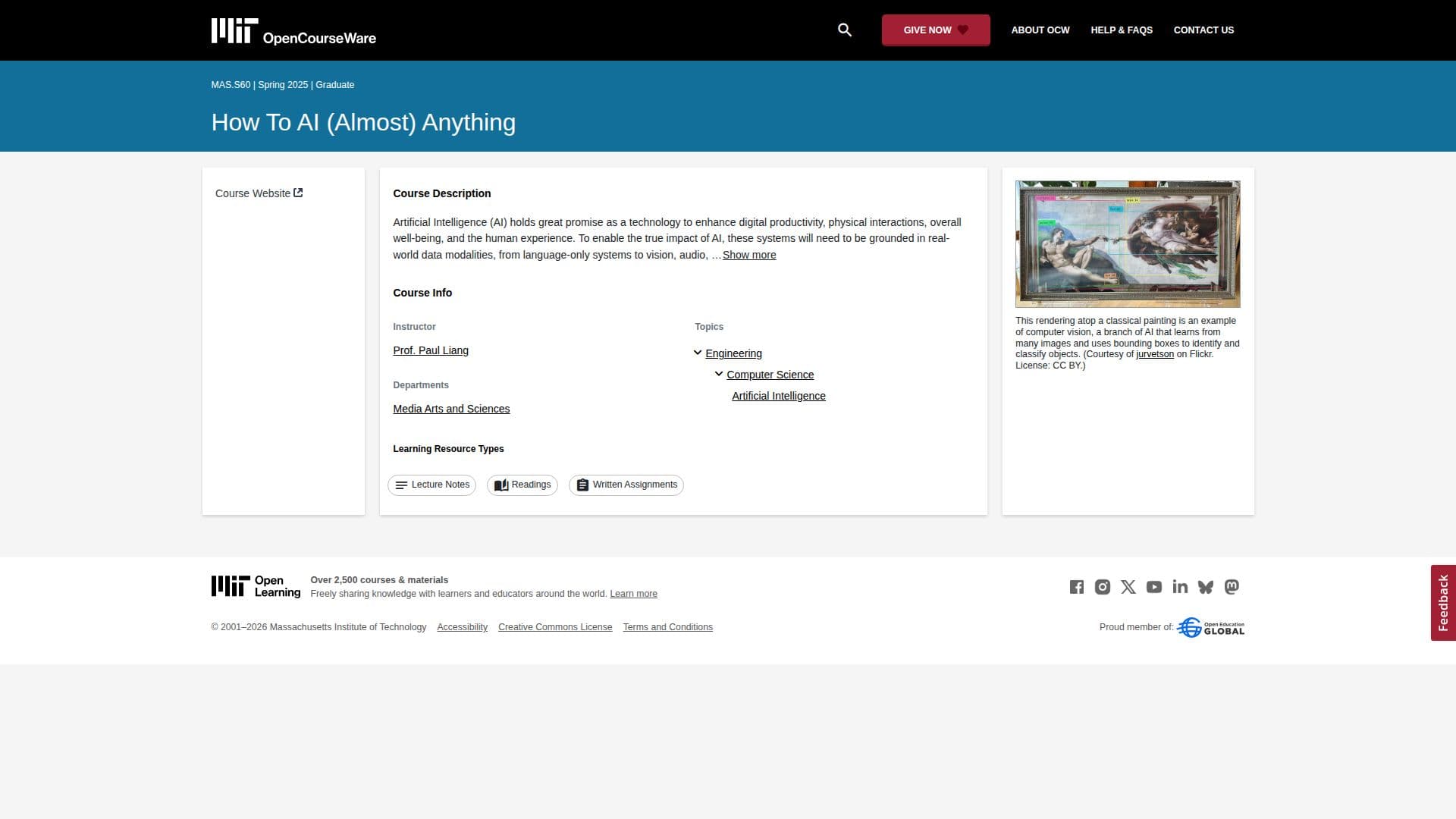The height and width of the screenshot is (819, 1456).
Task: Open the Feedback side tab
Action: [x=1442, y=603]
